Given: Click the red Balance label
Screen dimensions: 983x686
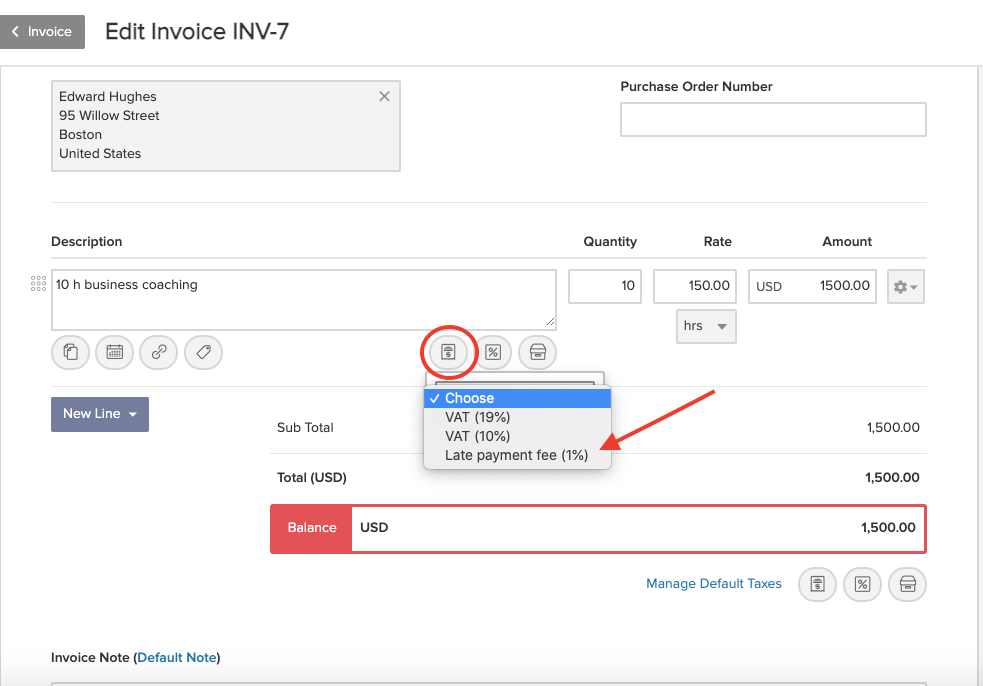Looking at the screenshot, I should pos(312,528).
